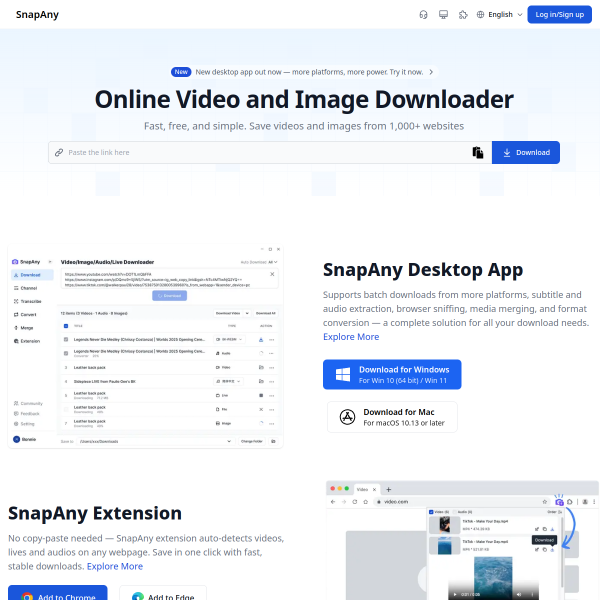600x600 pixels.
Task: Click Add to Chrome button
Action: (x=58, y=592)
